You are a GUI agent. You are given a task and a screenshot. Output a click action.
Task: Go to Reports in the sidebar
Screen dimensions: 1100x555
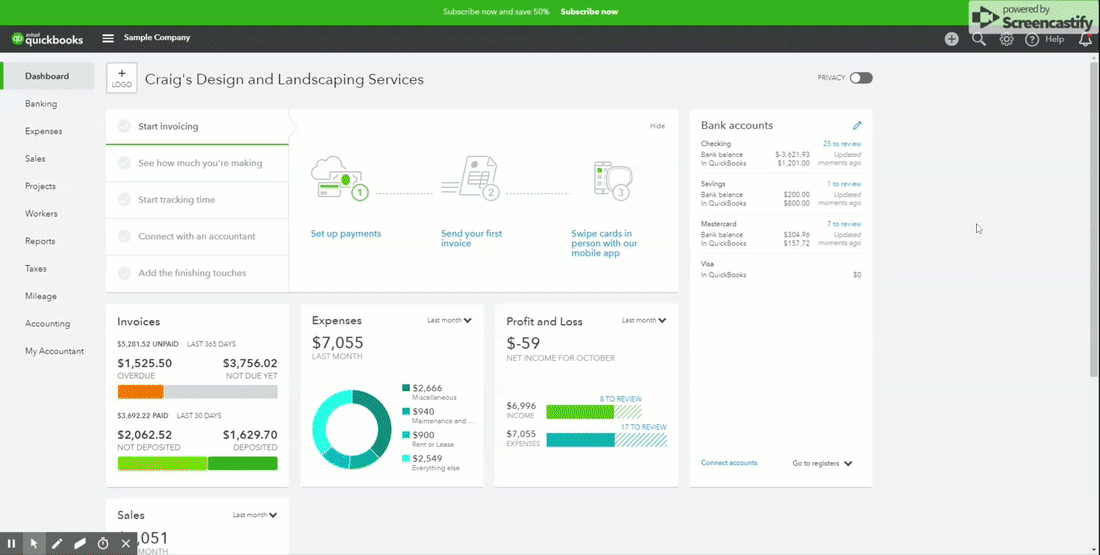point(41,241)
